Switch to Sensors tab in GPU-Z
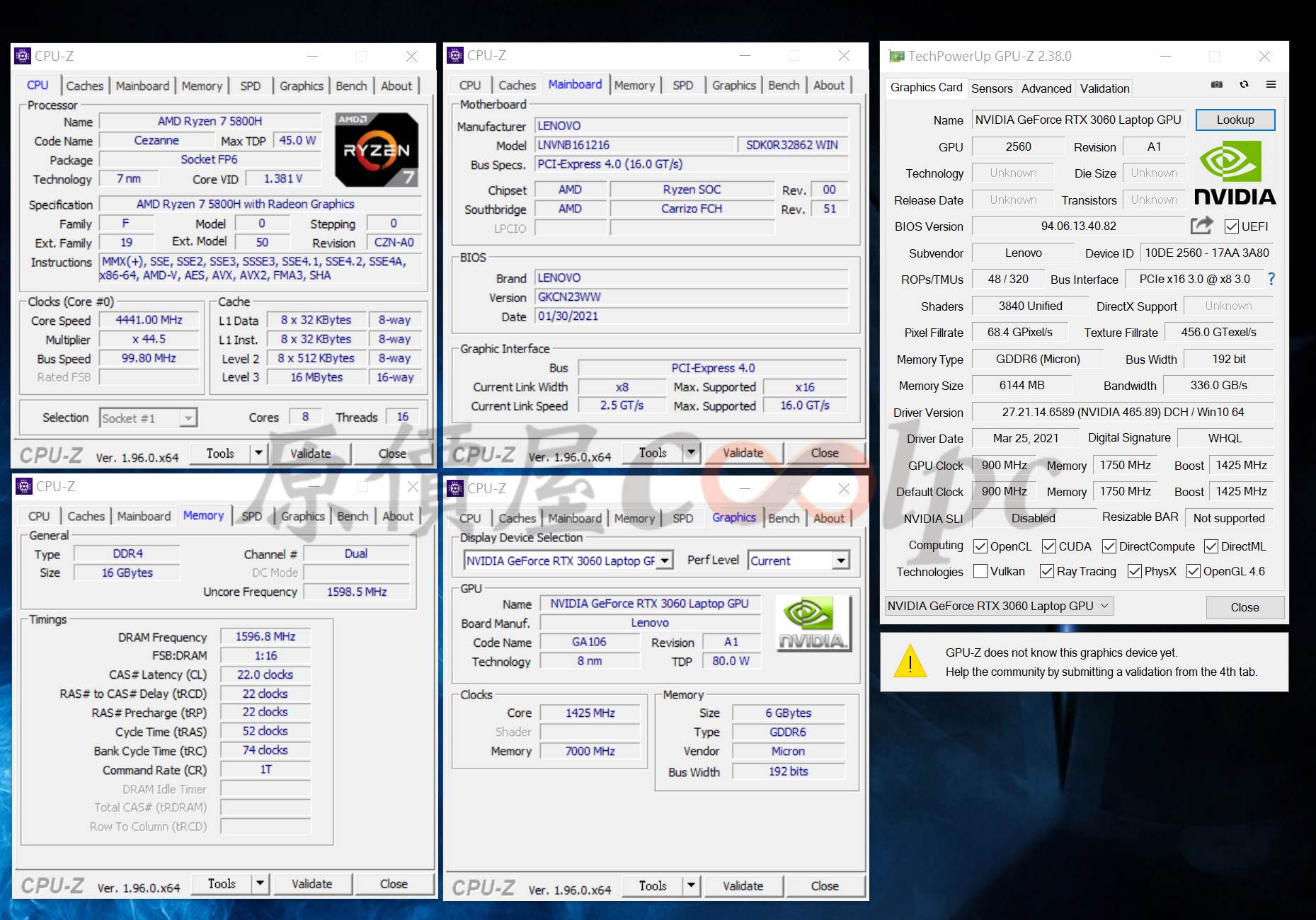This screenshot has width=1316, height=920. click(992, 88)
